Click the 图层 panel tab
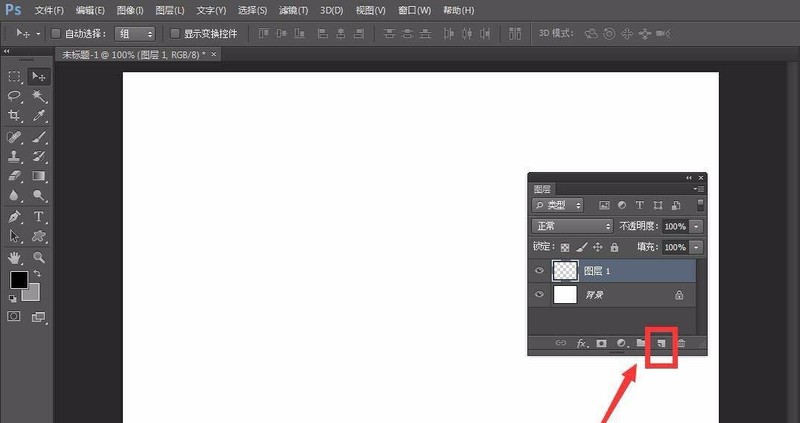This screenshot has width=800, height=423. pos(542,189)
